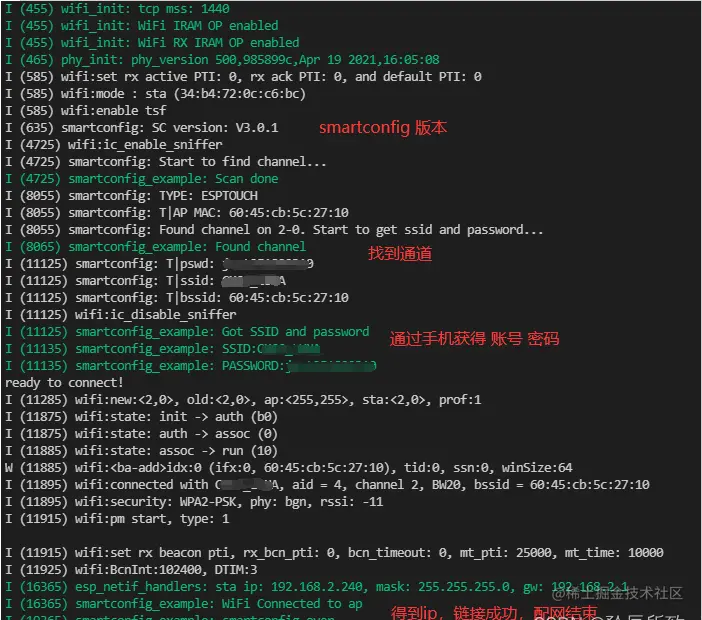
Task: Click the 'WiFi RX IRAM OP enabled' line
Action: (152, 43)
